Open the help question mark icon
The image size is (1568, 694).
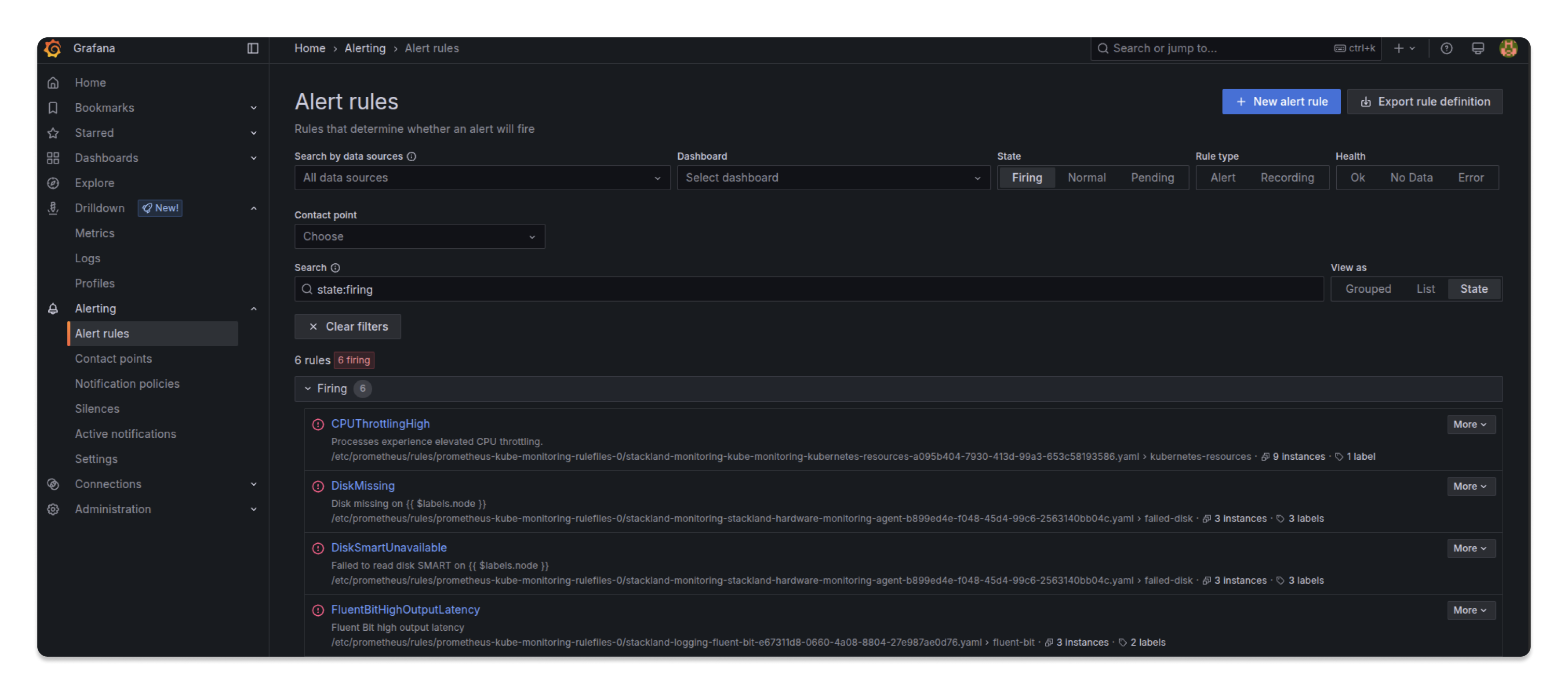1446,48
